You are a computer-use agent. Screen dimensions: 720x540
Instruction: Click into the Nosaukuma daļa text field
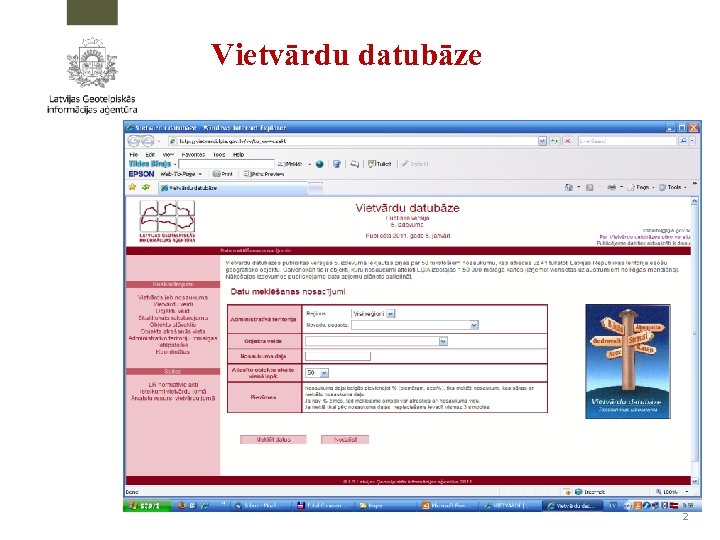[338, 356]
